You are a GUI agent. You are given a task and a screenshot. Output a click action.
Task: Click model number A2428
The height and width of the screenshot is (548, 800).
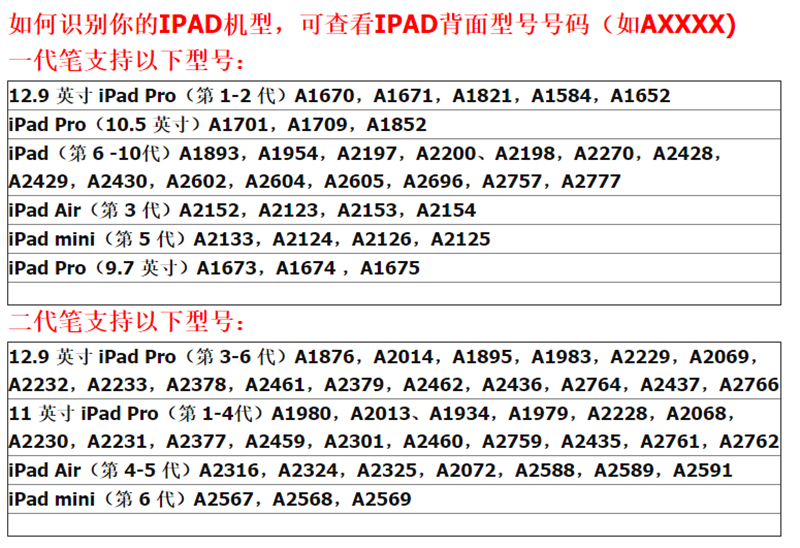point(683,153)
